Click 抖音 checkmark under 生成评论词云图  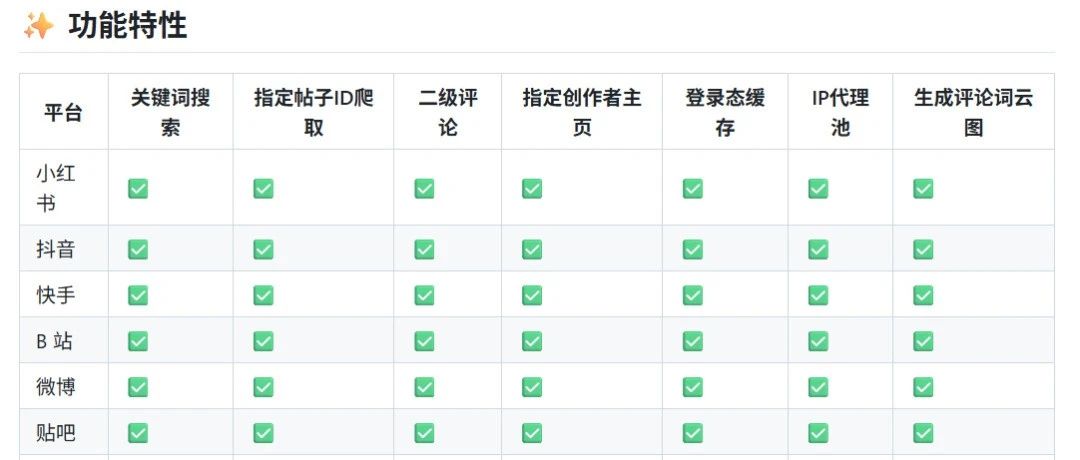[923, 249]
